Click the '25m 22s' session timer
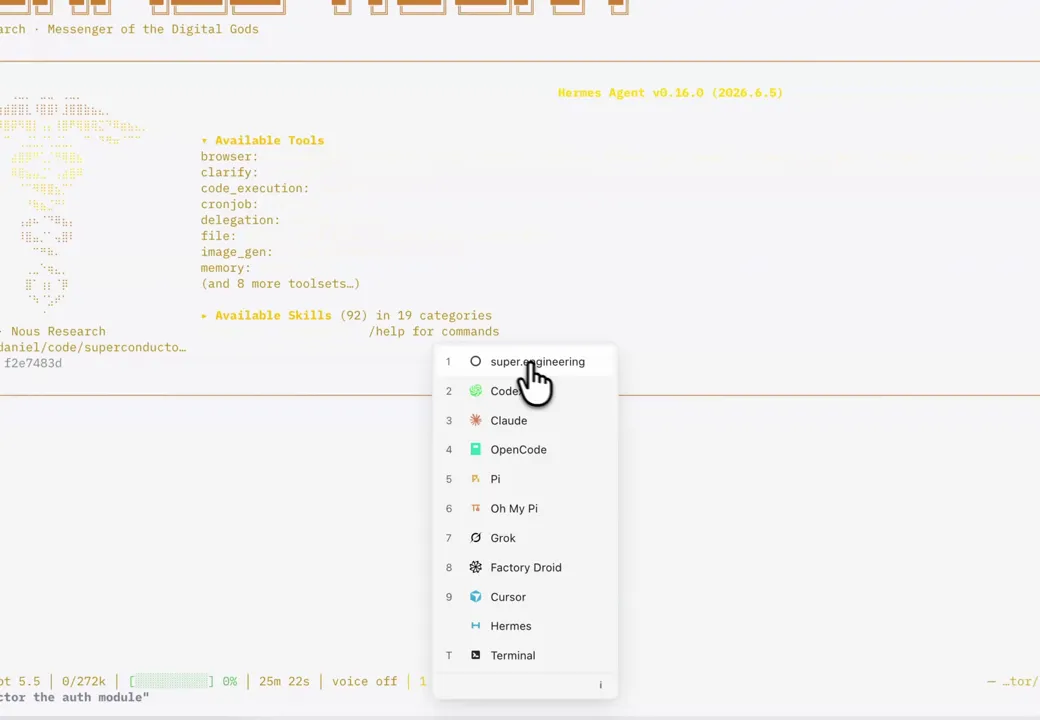1040x720 pixels. tap(284, 682)
